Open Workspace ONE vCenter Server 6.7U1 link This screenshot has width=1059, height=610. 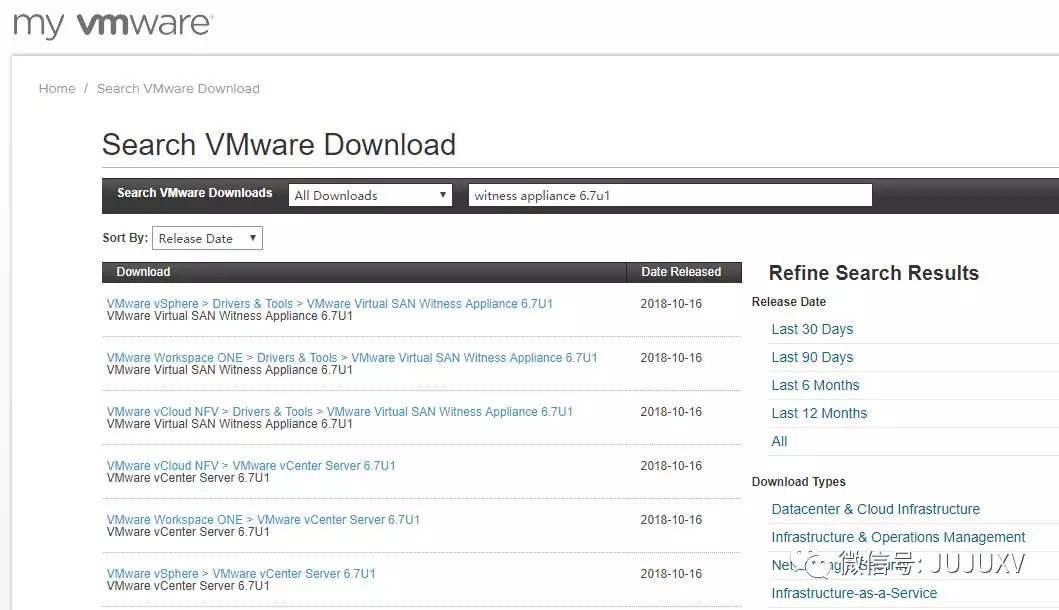pos(338,520)
